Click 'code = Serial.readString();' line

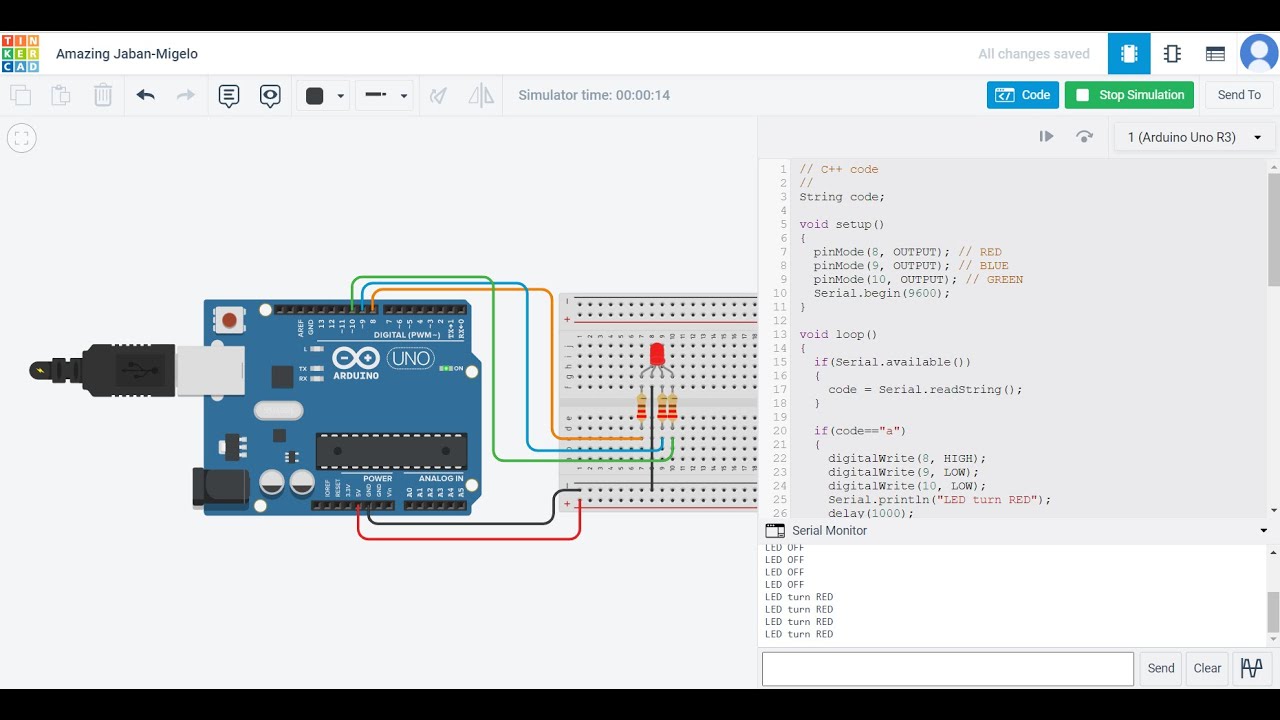925,389
